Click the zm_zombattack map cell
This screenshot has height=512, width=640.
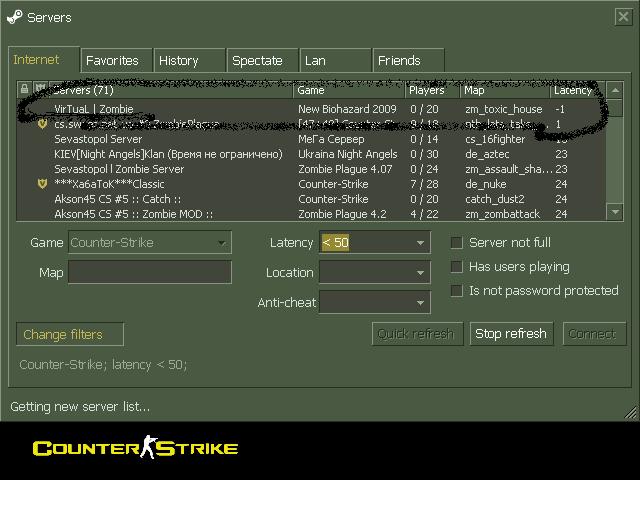(x=502, y=214)
